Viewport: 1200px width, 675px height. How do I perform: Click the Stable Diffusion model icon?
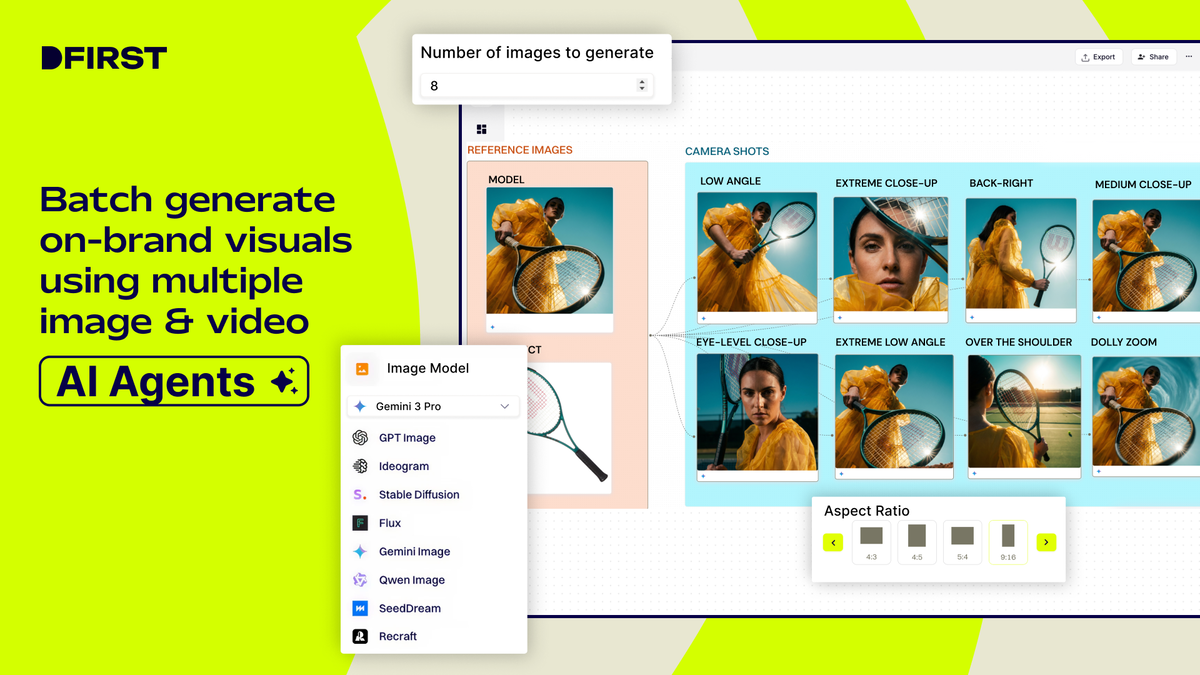(359, 494)
